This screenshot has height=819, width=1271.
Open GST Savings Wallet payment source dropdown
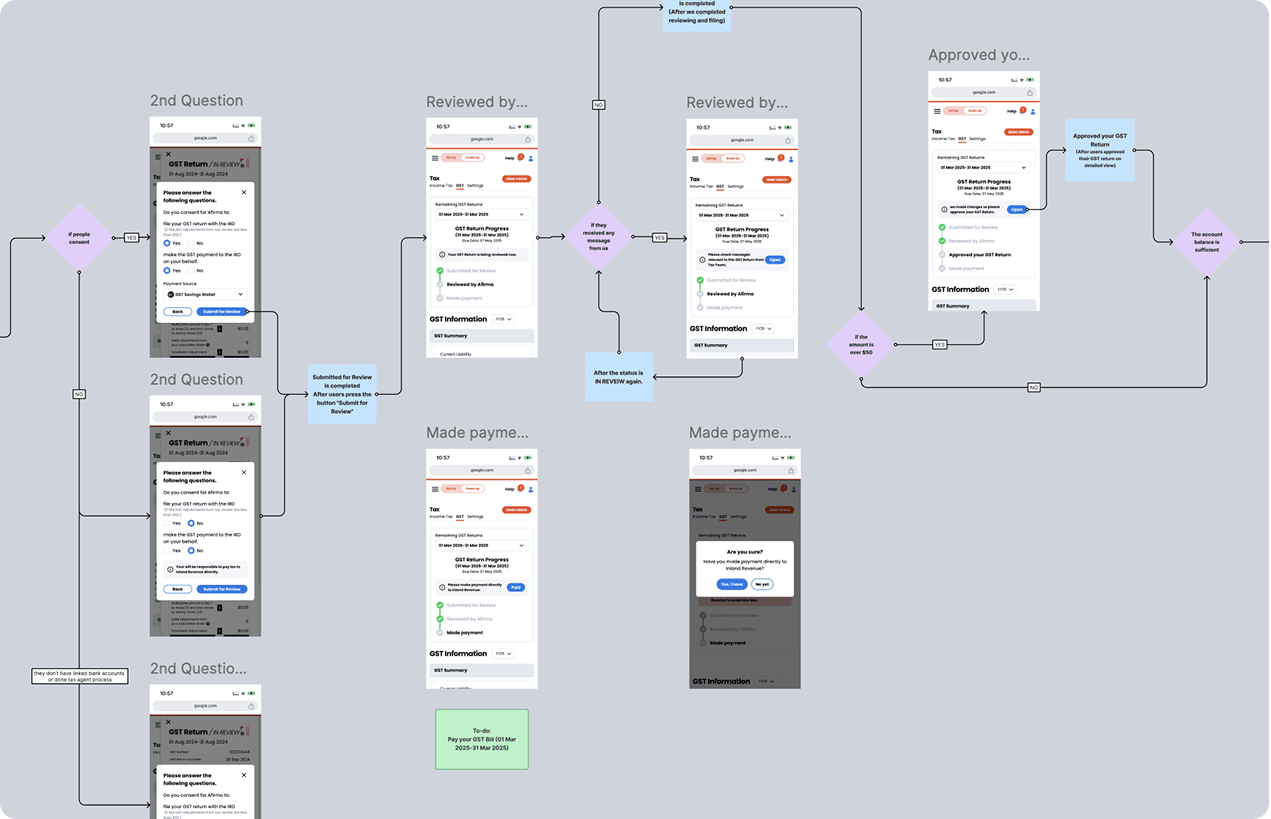coord(204,294)
